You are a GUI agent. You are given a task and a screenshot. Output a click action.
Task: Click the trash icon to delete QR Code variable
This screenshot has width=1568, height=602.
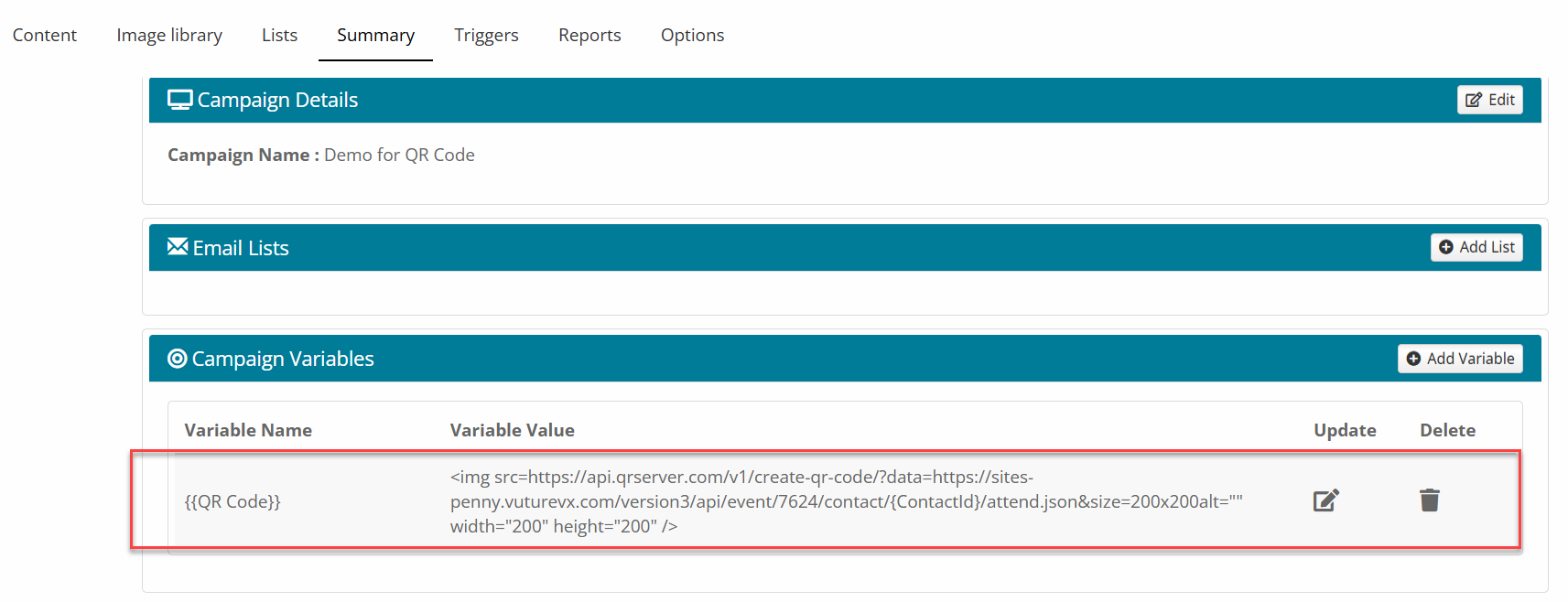click(x=1429, y=500)
